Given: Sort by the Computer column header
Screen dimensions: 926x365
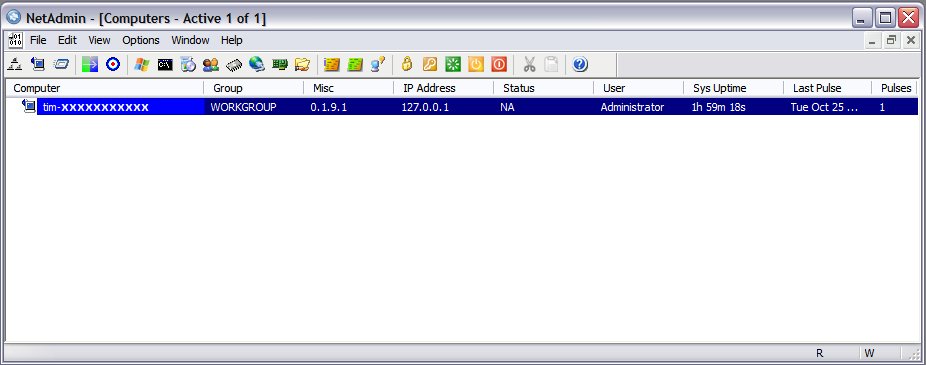Looking at the screenshot, I should click(x=105, y=88).
